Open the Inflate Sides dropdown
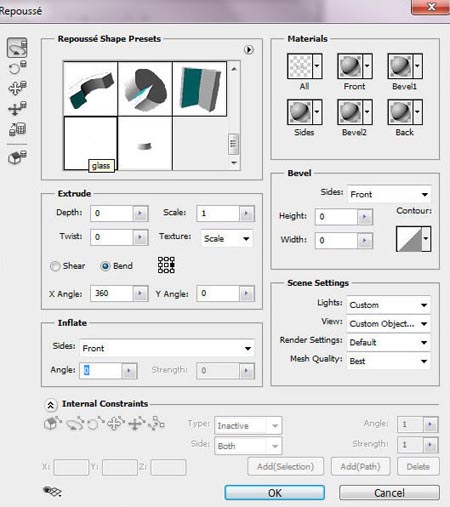The height and width of the screenshot is (507, 450). pos(167,348)
